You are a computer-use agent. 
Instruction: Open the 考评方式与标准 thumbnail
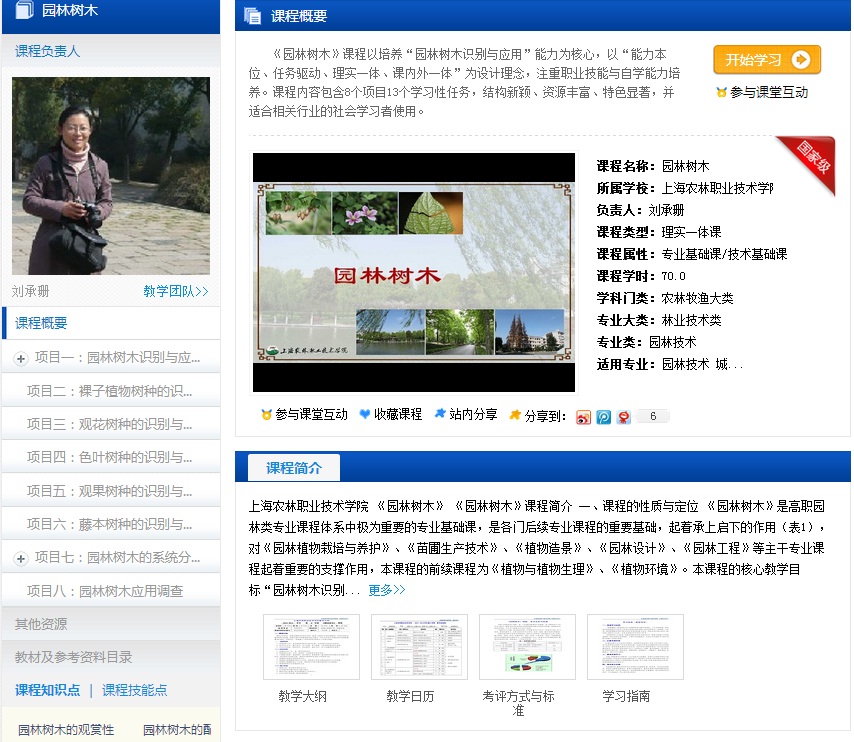tap(527, 647)
